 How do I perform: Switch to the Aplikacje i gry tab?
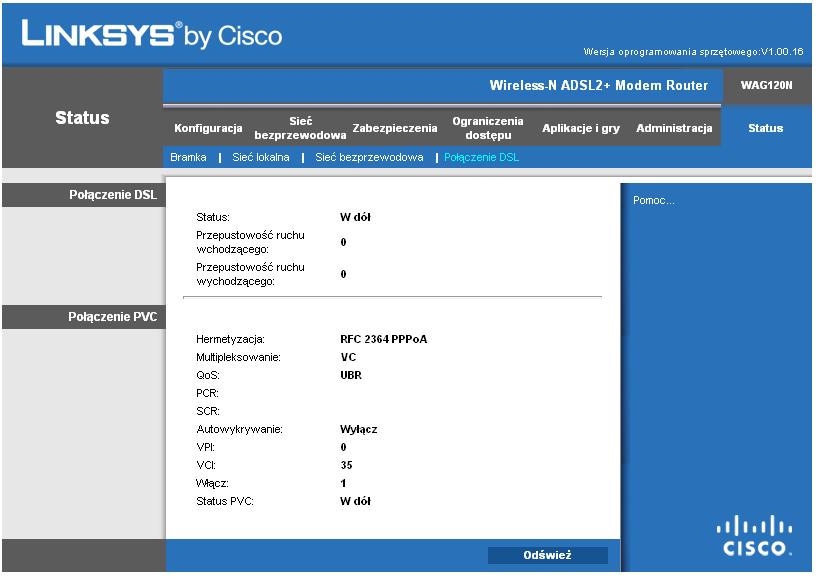(x=581, y=128)
